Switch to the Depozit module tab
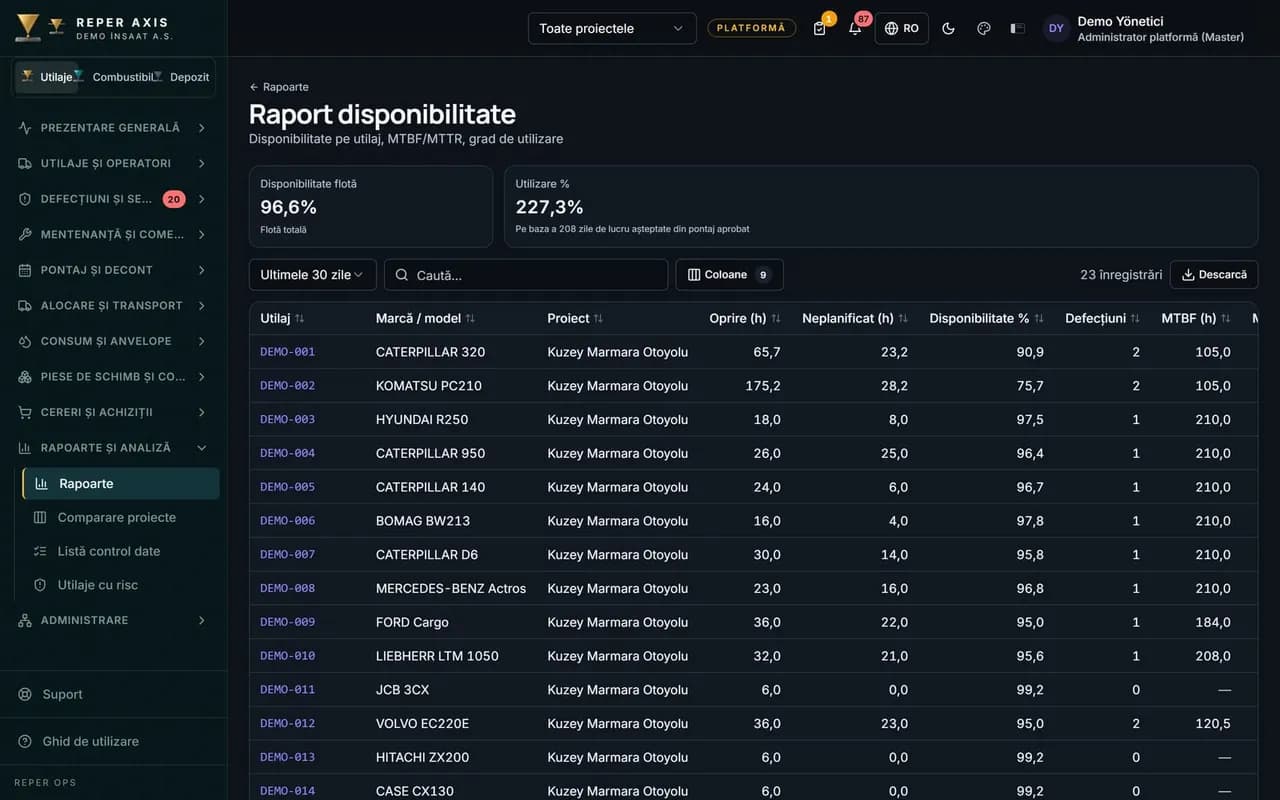The width and height of the screenshot is (1280, 800). click(189, 77)
